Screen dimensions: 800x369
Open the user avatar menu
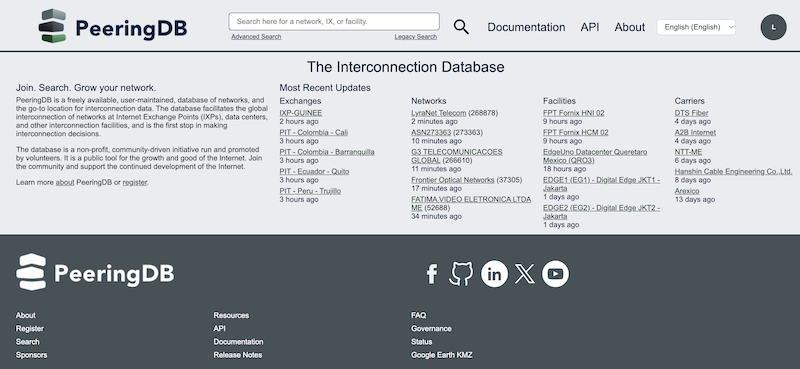773,27
